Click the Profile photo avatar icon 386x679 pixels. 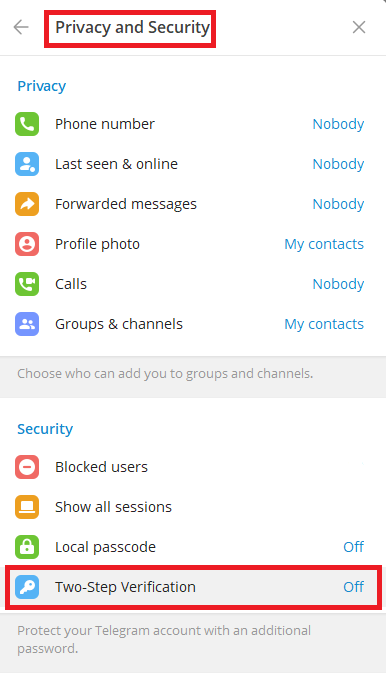tap(27, 244)
